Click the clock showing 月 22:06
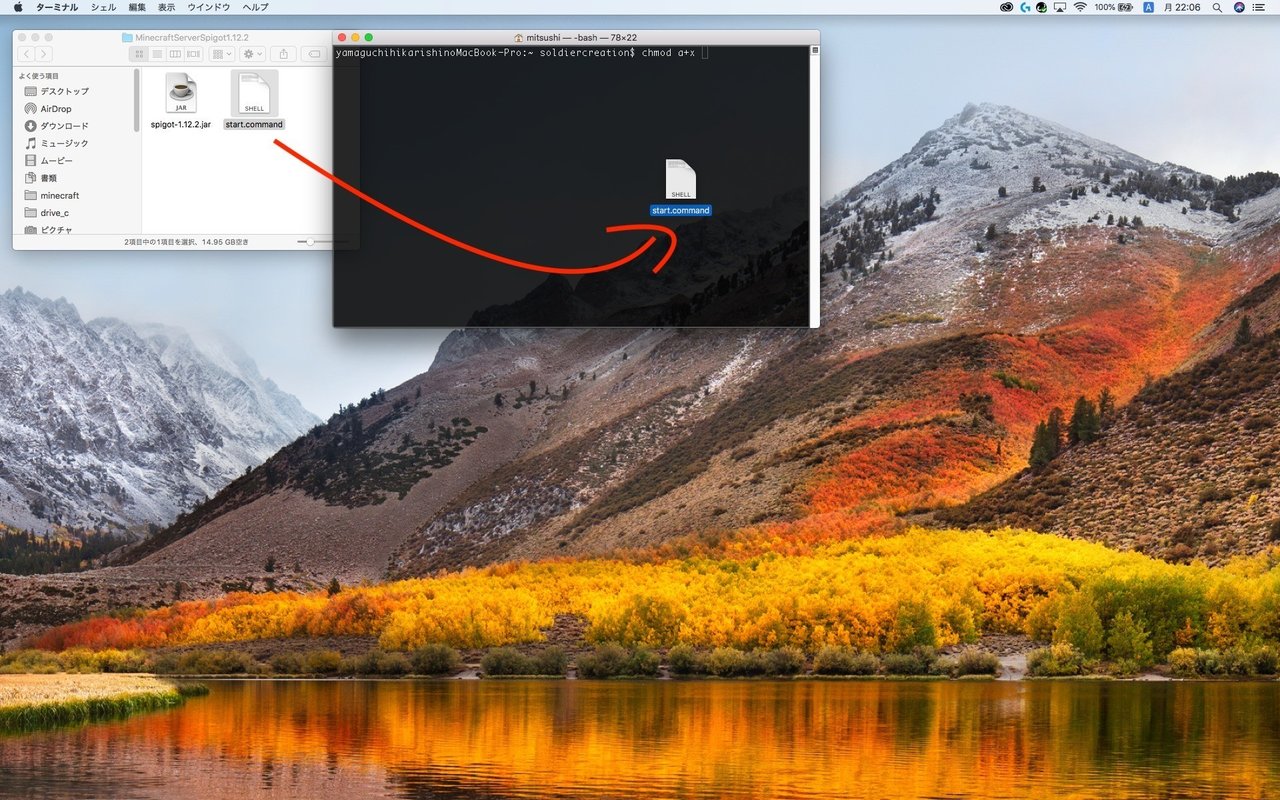The height and width of the screenshot is (800, 1280). [1181, 7]
